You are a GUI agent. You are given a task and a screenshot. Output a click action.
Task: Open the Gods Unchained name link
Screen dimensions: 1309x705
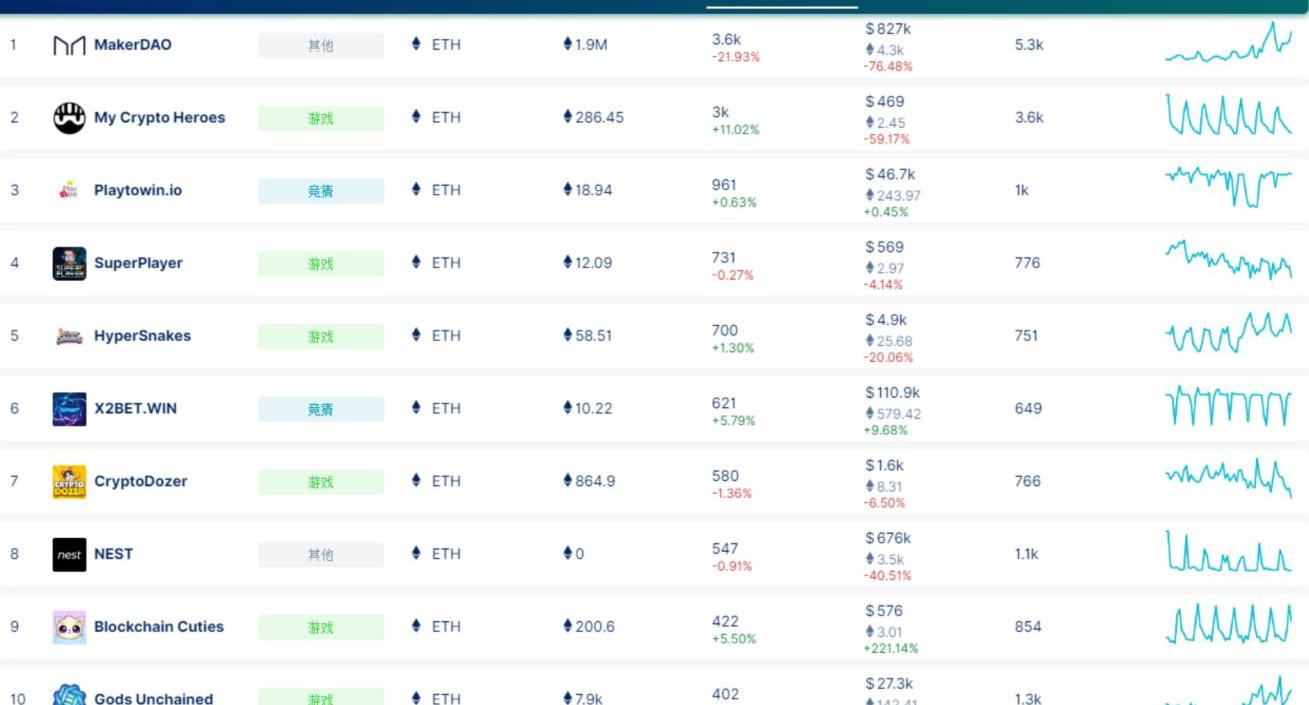coord(153,699)
